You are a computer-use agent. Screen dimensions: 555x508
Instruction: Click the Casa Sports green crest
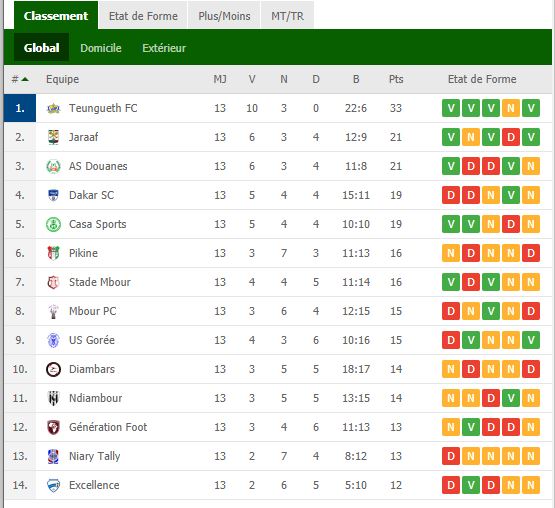[53, 224]
